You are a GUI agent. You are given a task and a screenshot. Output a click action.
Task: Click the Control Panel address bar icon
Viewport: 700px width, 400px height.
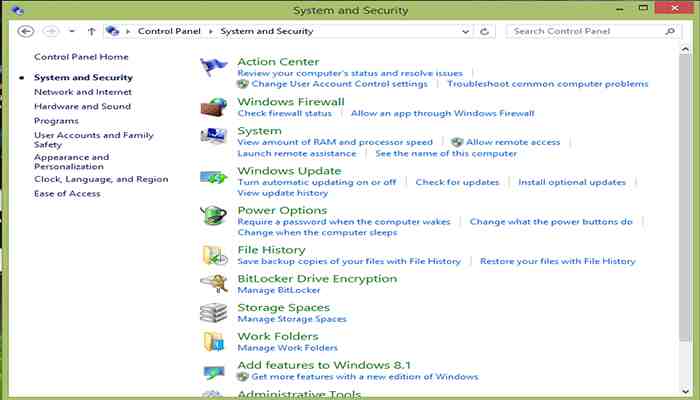pos(112,31)
